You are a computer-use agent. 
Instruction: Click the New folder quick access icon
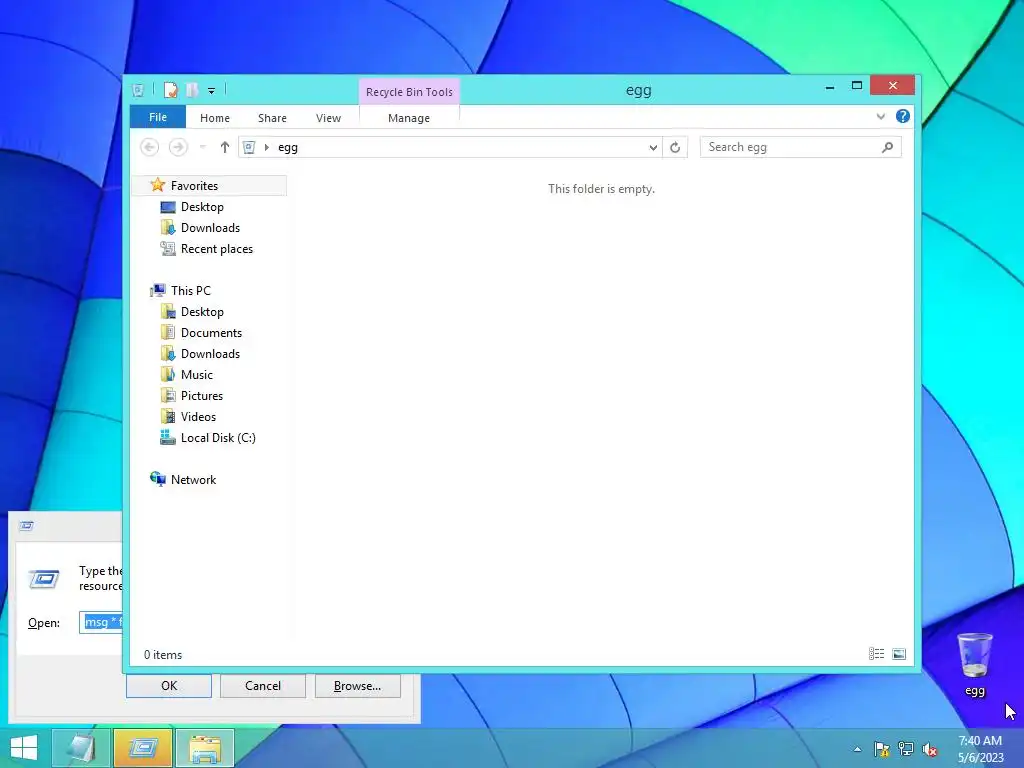[x=191, y=90]
